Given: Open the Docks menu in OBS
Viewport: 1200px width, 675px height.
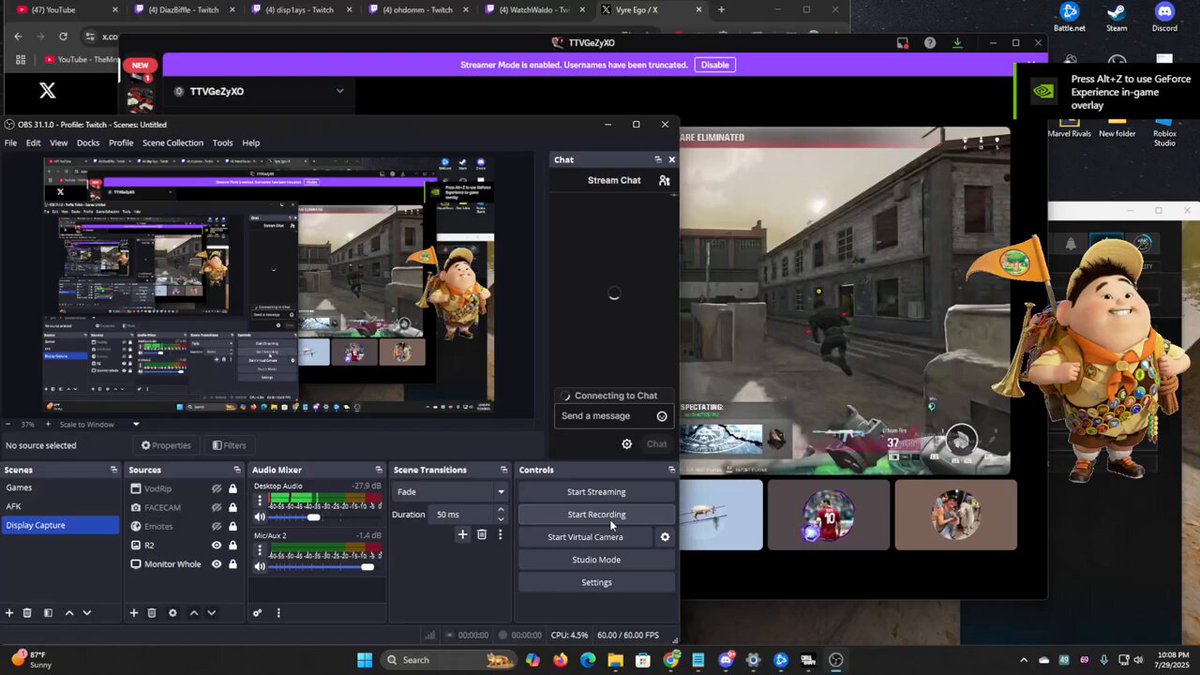Looking at the screenshot, I should [88, 143].
